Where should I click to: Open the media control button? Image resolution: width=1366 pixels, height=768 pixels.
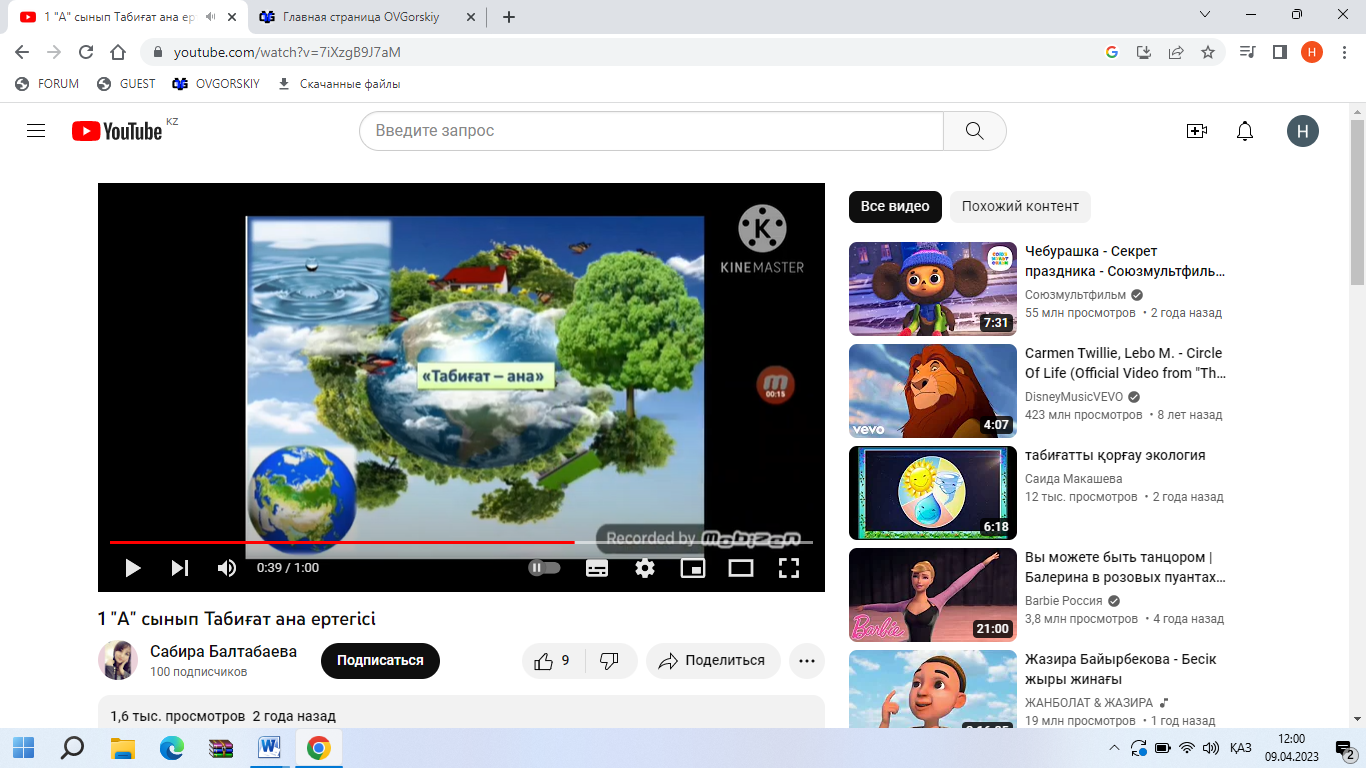(x=1247, y=52)
